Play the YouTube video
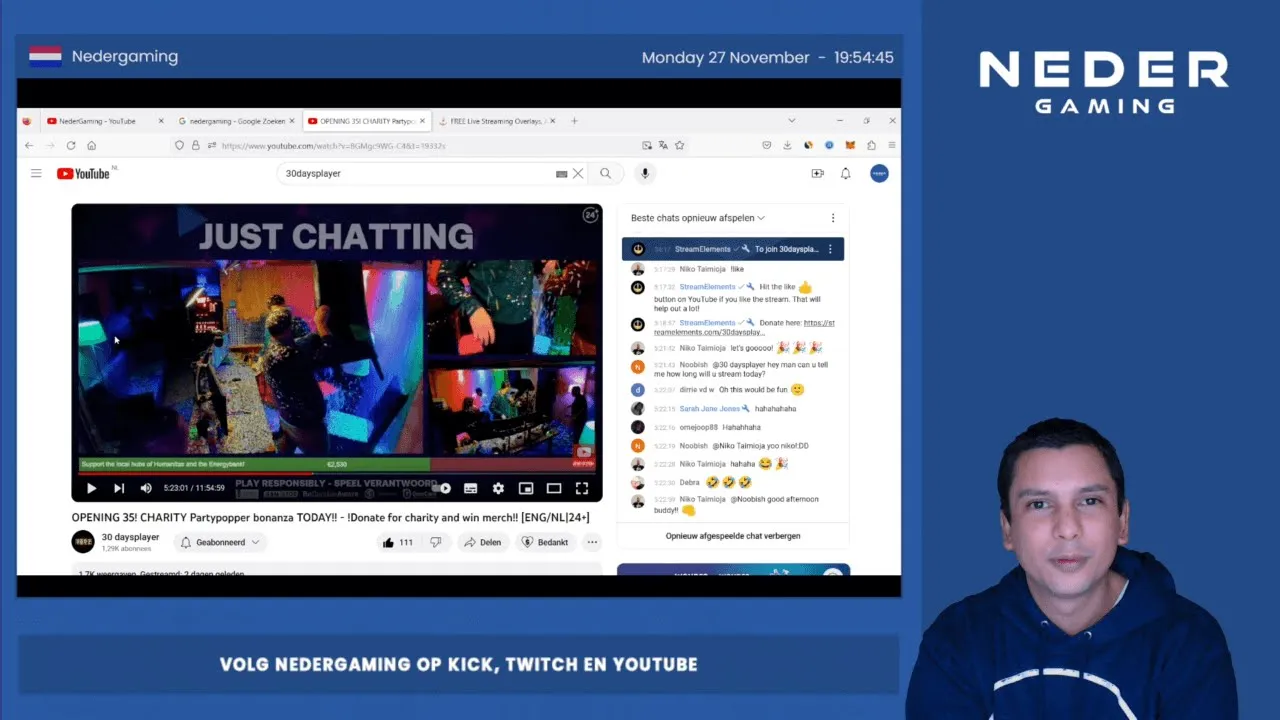The image size is (1280, 720). [x=91, y=488]
